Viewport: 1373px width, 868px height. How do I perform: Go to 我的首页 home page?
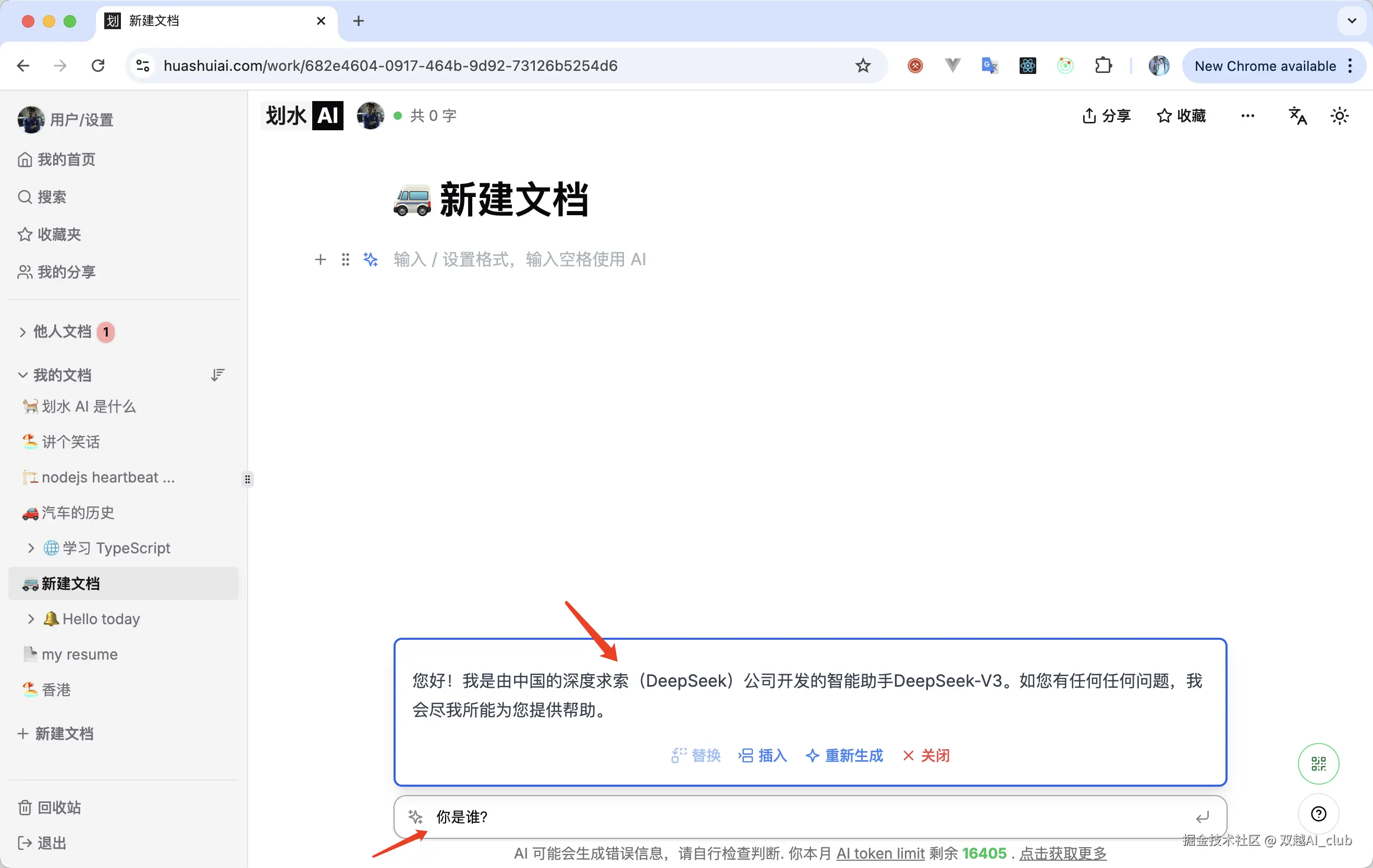(x=56, y=159)
